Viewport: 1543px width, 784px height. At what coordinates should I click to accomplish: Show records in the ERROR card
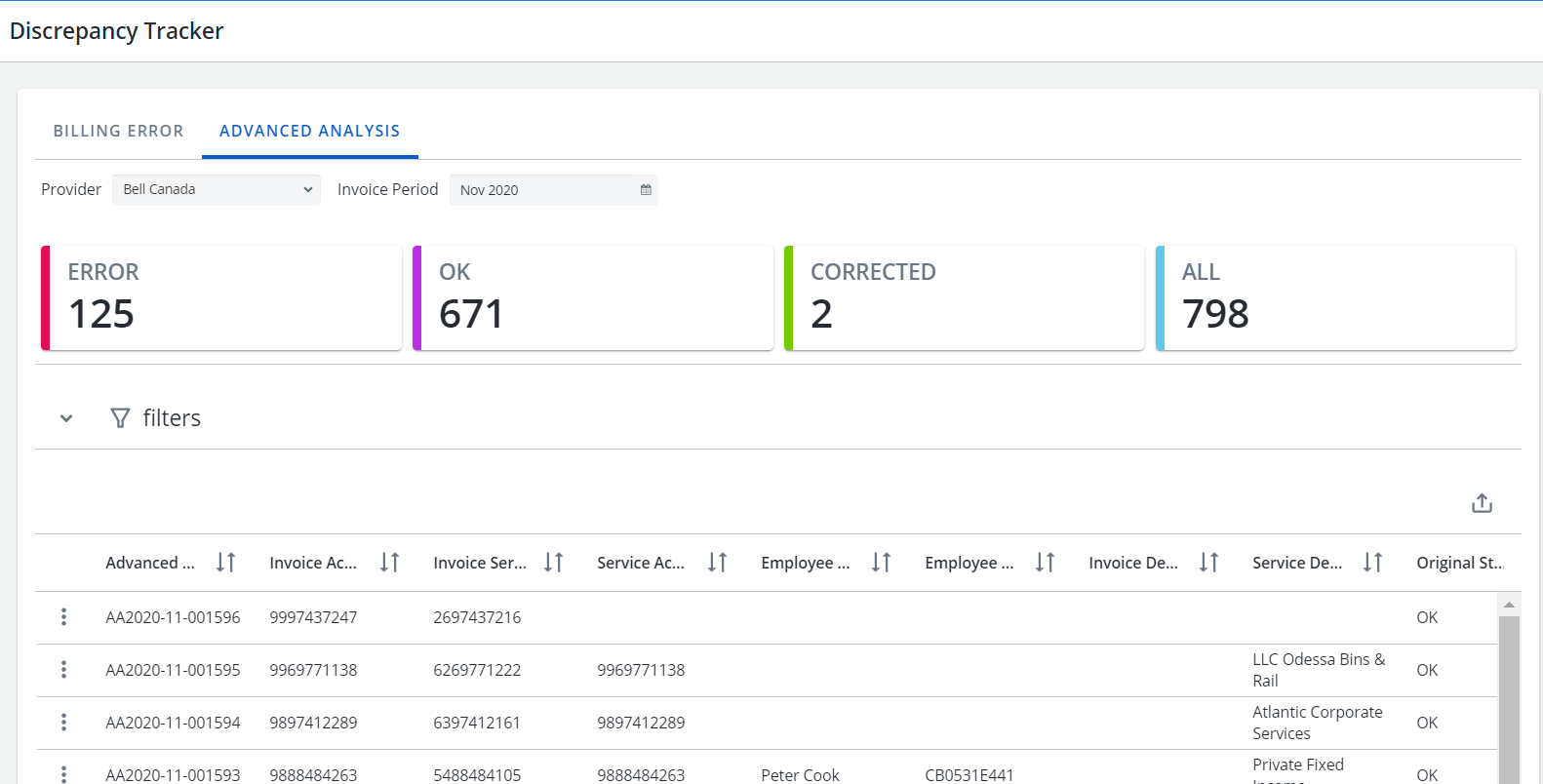point(221,297)
